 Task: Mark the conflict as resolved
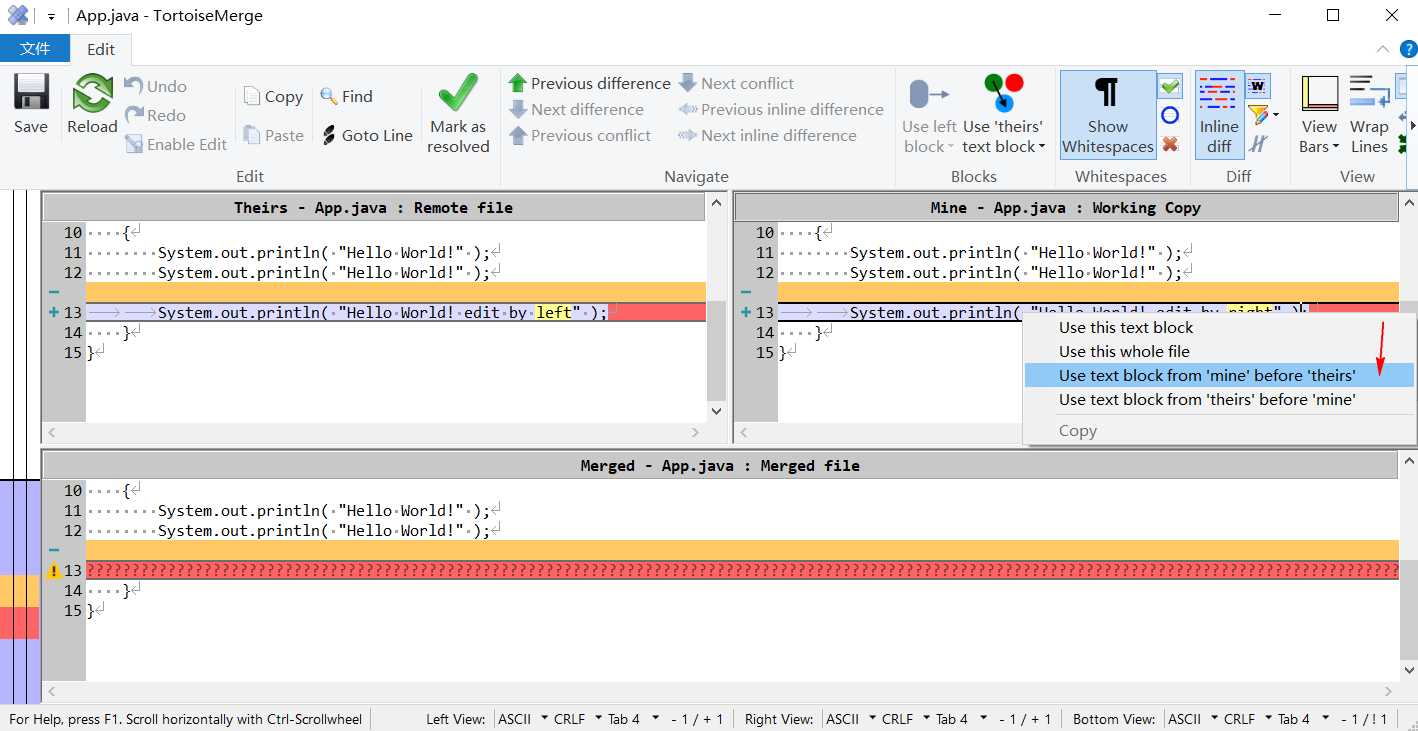[458, 115]
